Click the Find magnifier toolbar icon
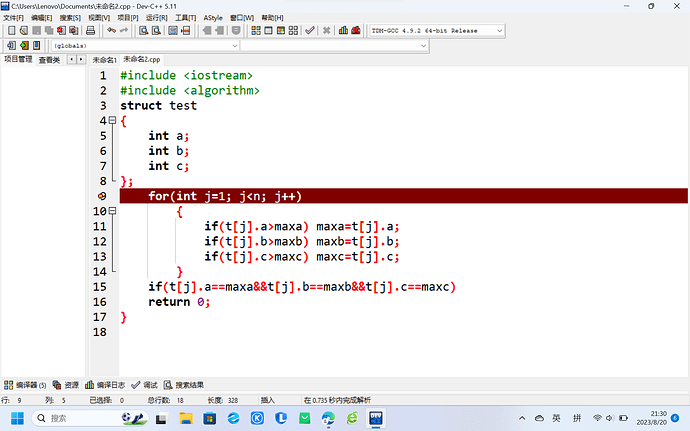Image resolution: width=690 pixels, height=431 pixels. pyautogui.click(x=143, y=30)
